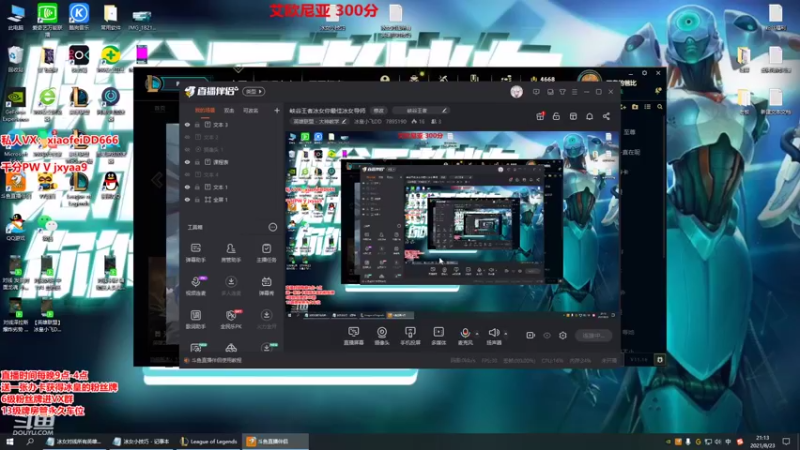Add a 多媒体 multimedia source
This screenshot has width=800, height=450.
(x=438, y=336)
